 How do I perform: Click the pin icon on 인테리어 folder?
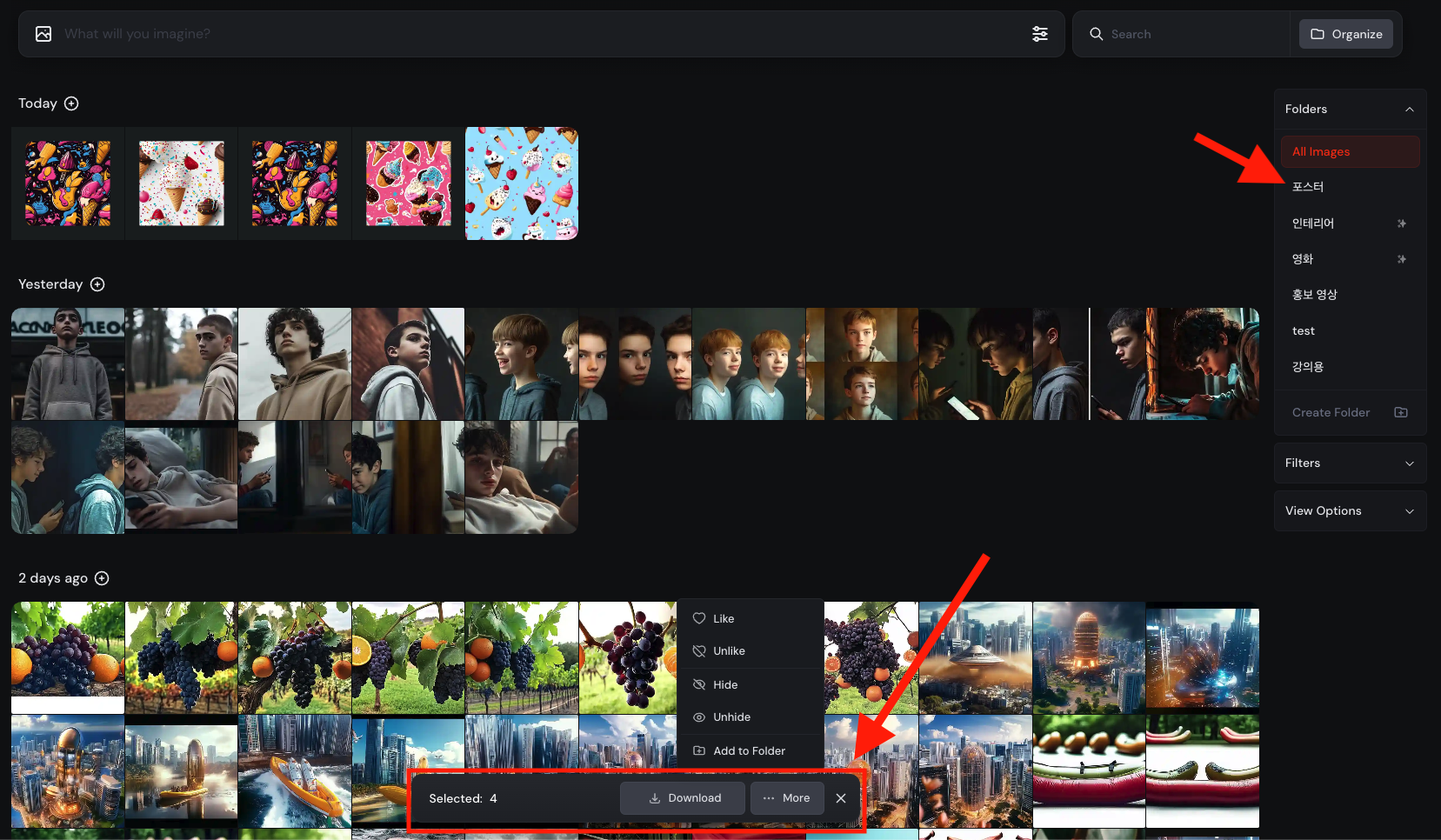1401,223
